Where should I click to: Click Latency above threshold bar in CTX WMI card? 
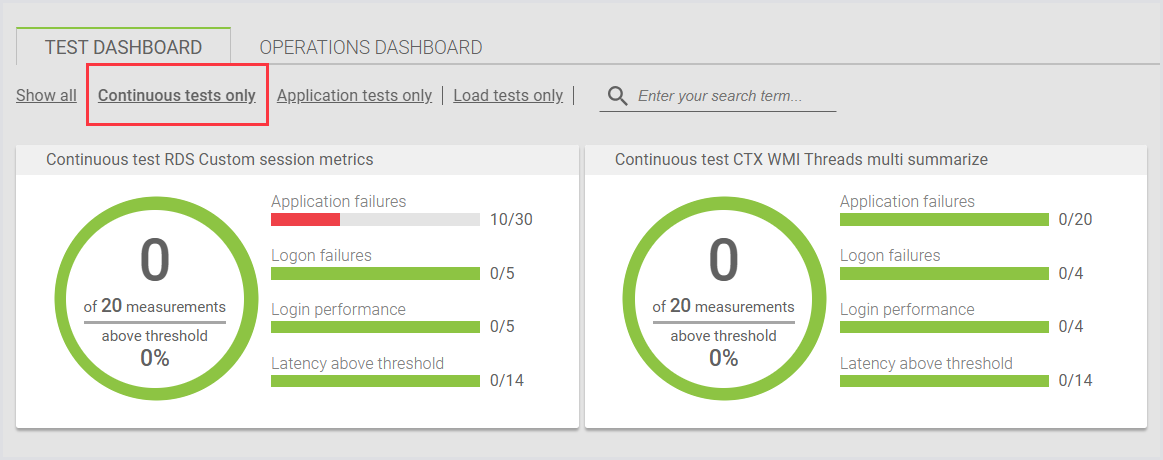tap(944, 380)
